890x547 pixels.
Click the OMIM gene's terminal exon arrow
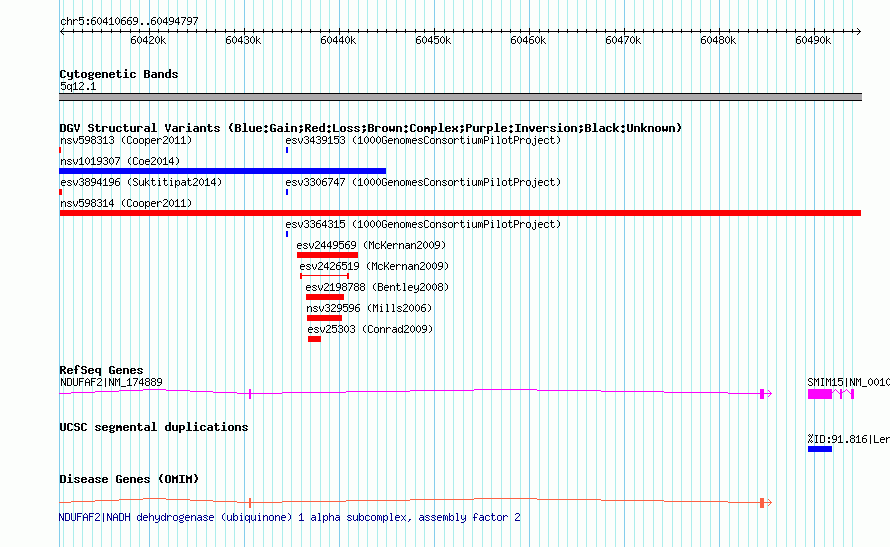click(766, 502)
